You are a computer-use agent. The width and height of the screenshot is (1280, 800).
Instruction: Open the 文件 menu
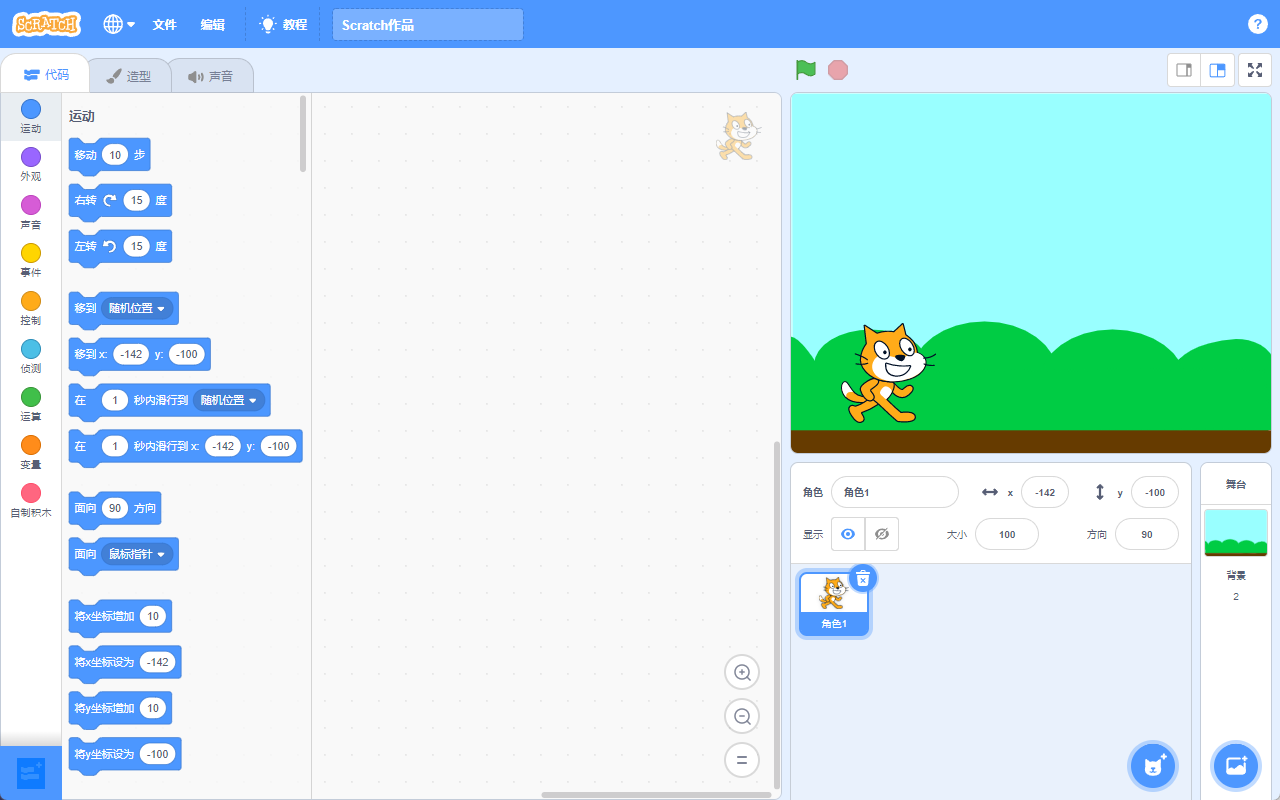164,24
